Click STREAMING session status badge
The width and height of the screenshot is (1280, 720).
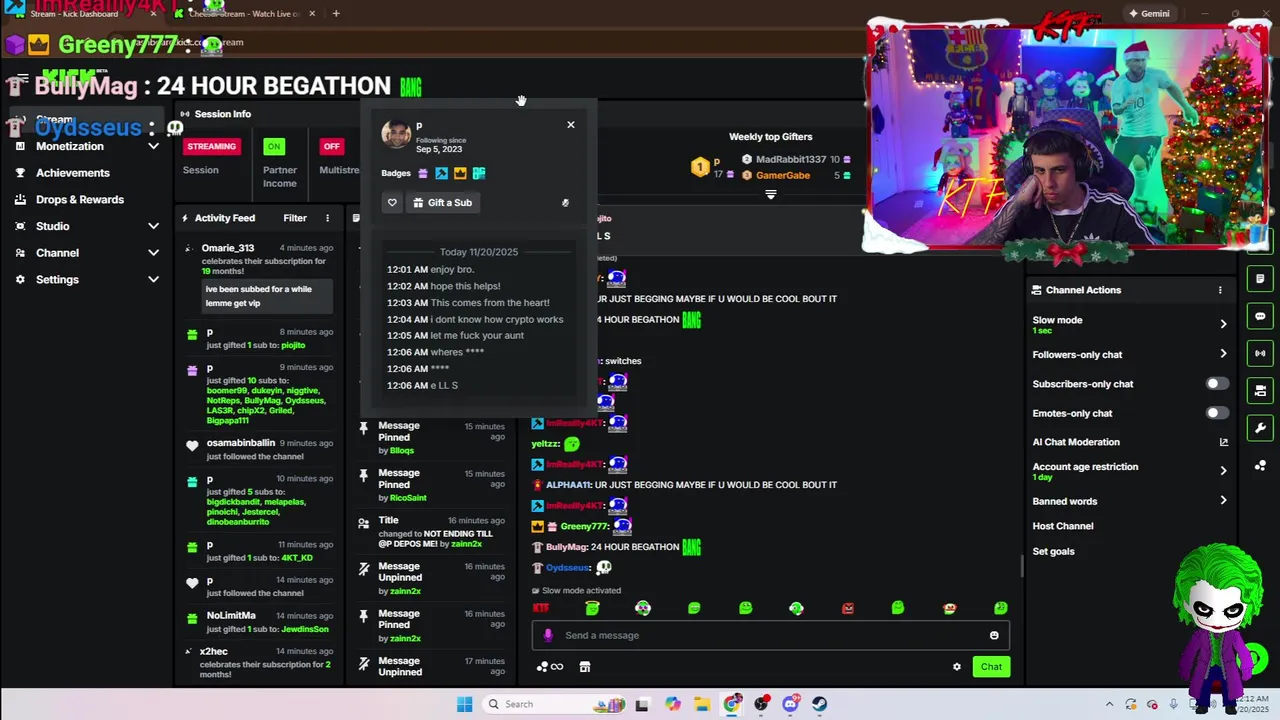click(x=211, y=147)
